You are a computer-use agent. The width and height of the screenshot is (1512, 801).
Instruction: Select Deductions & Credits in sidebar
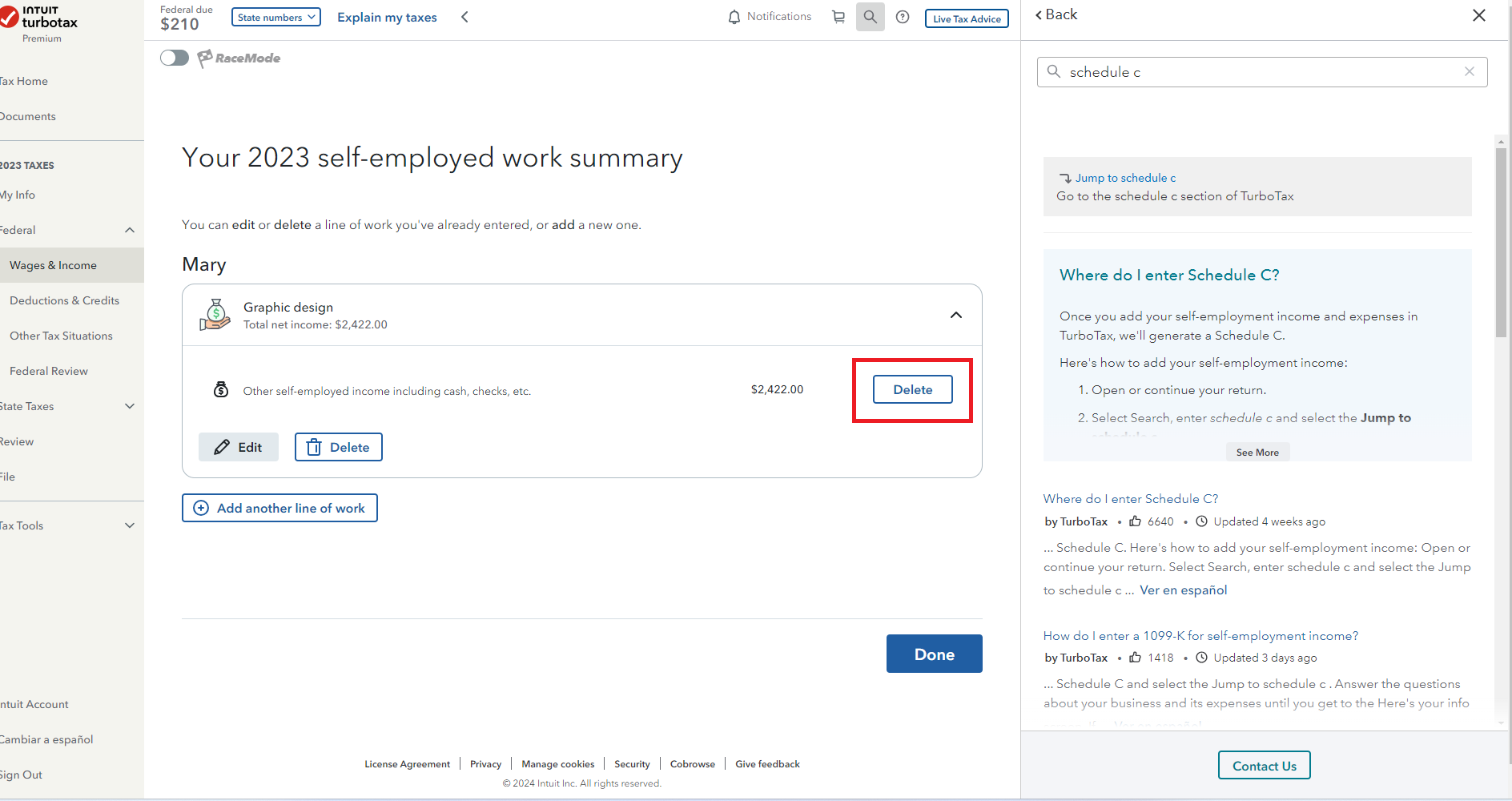click(x=64, y=300)
